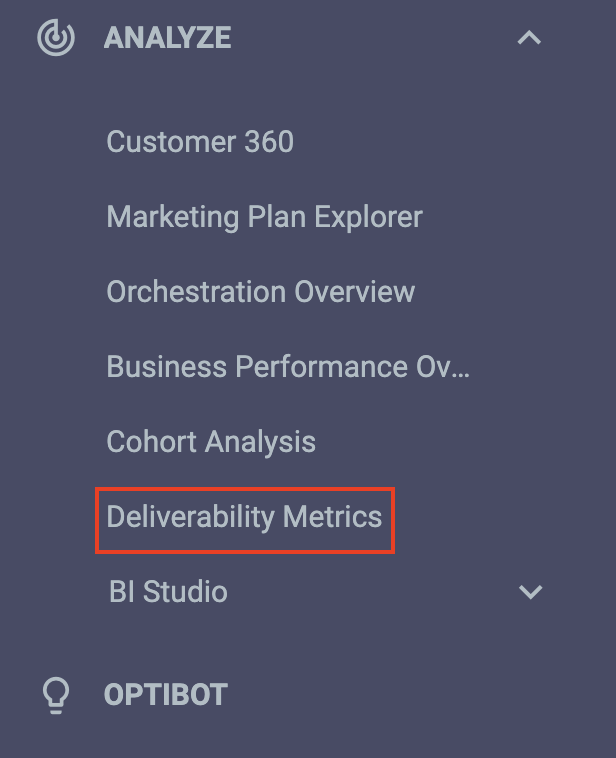The image size is (616, 758).
Task: Open the OPTIBOT section
Action: 165,695
